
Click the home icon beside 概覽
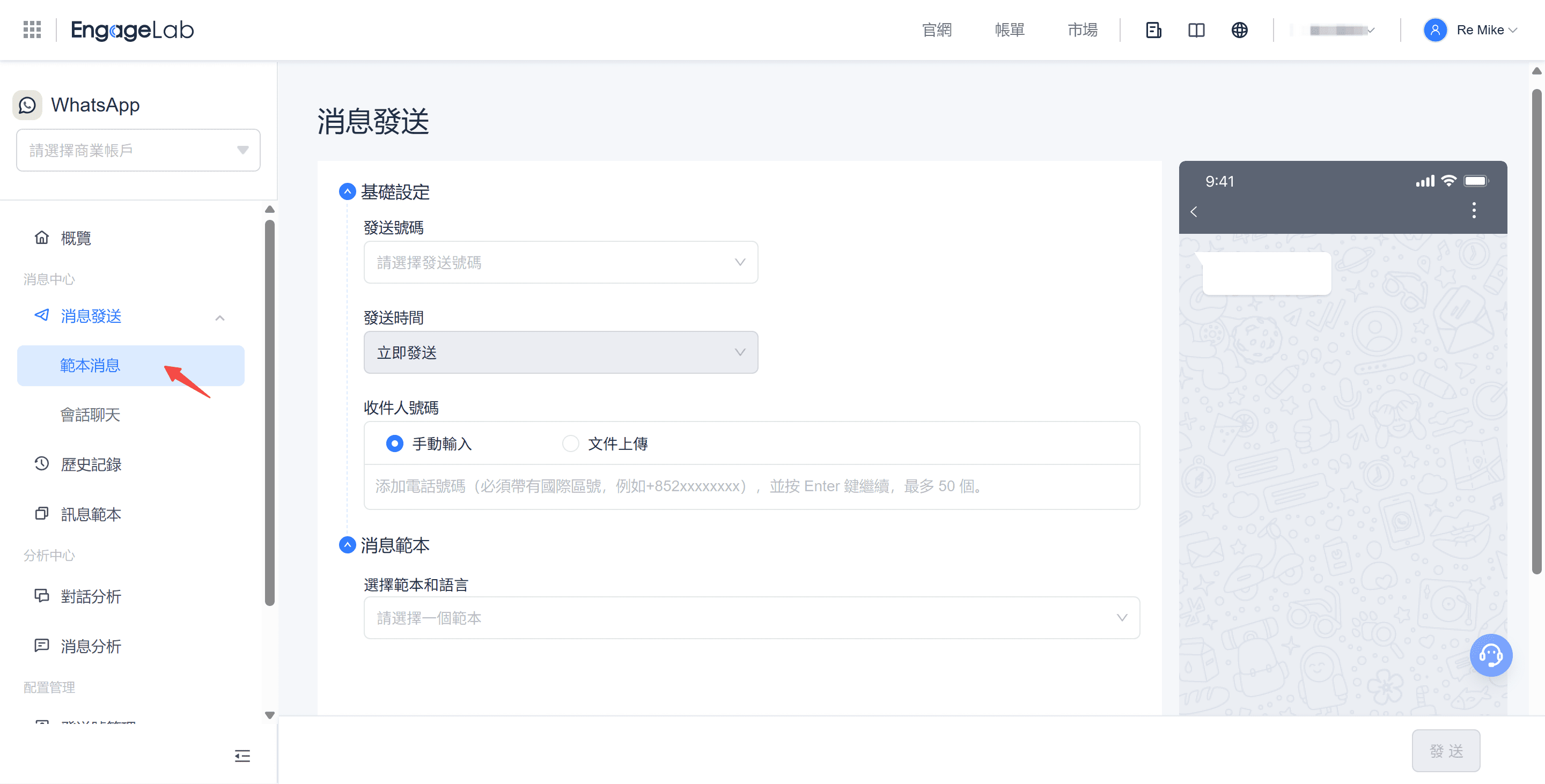pos(41,238)
